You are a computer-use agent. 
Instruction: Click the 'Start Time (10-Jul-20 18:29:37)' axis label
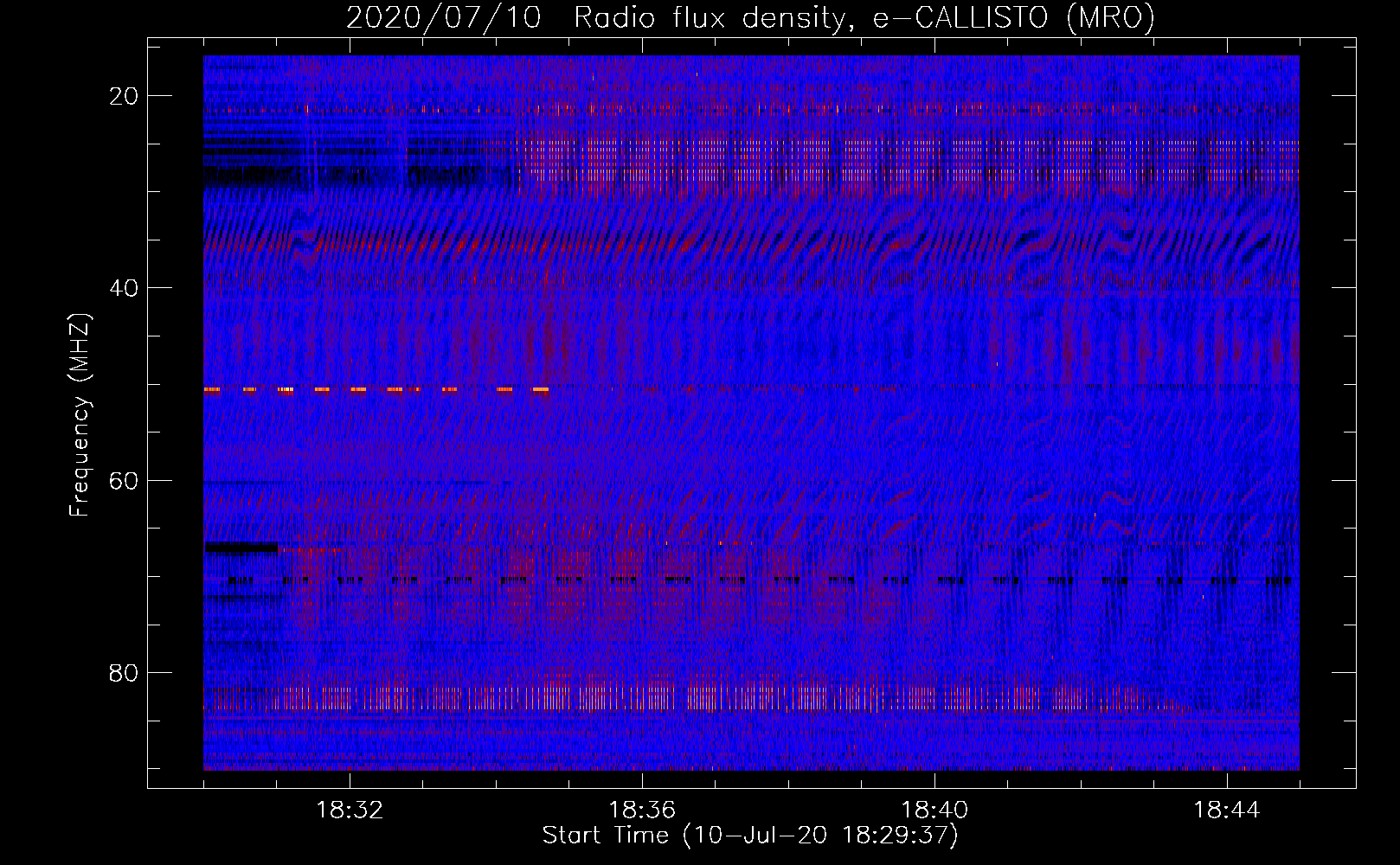pyautogui.click(x=750, y=836)
